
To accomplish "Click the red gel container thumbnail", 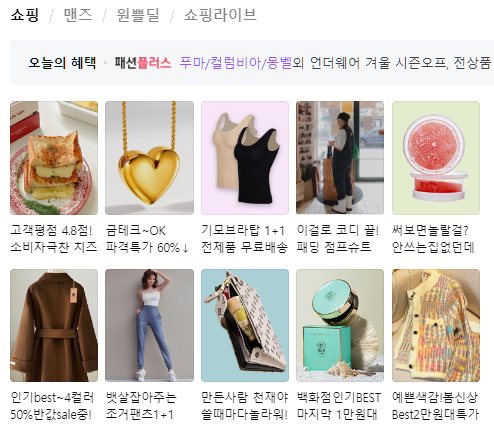I will (436, 158).
